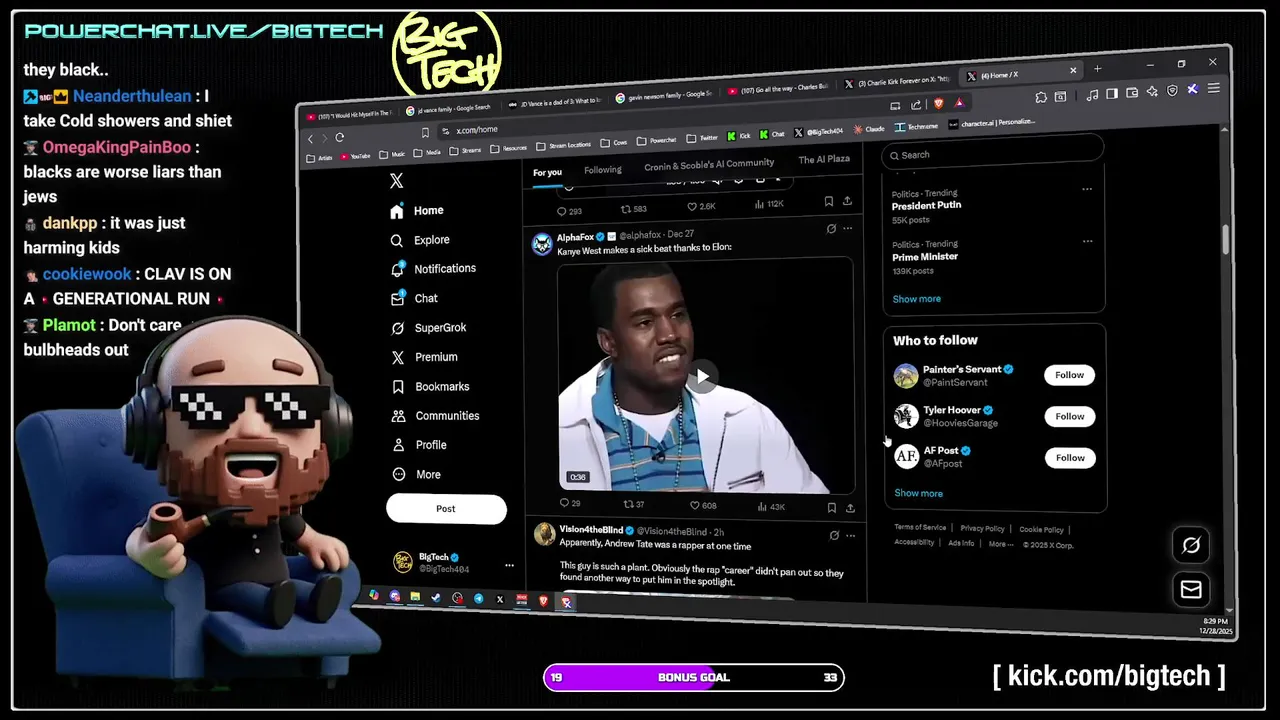Image resolution: width=1280 pixels, height=720 pixels.
Task: Go back using the browser back arrow
Action: 310,139
